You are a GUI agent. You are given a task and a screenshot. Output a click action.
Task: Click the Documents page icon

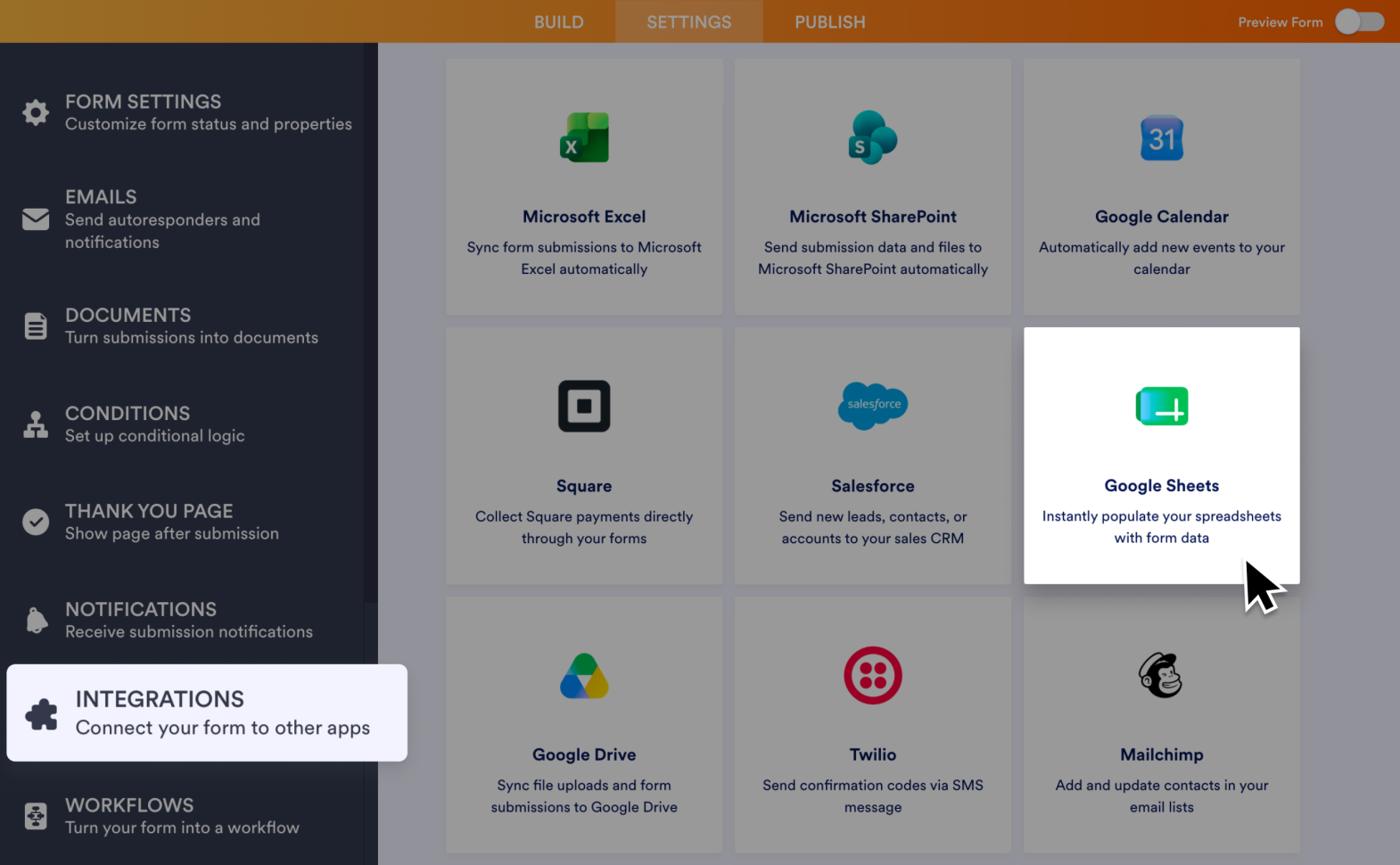coord(36,326)
